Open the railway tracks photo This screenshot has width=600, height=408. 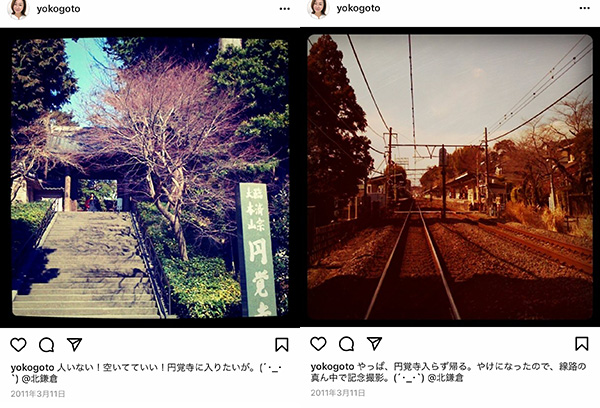(x=450, y=177)
